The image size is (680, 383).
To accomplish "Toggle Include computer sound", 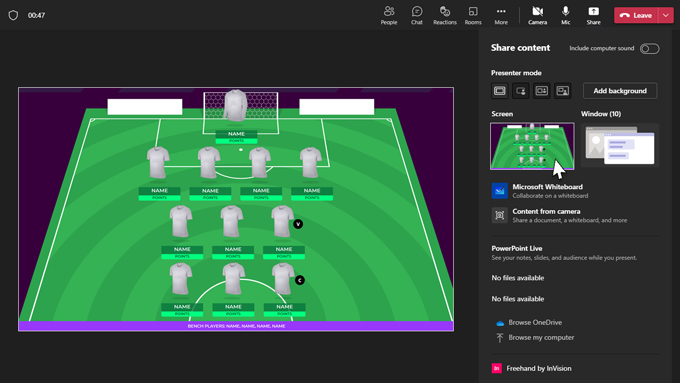I will 650,49.
